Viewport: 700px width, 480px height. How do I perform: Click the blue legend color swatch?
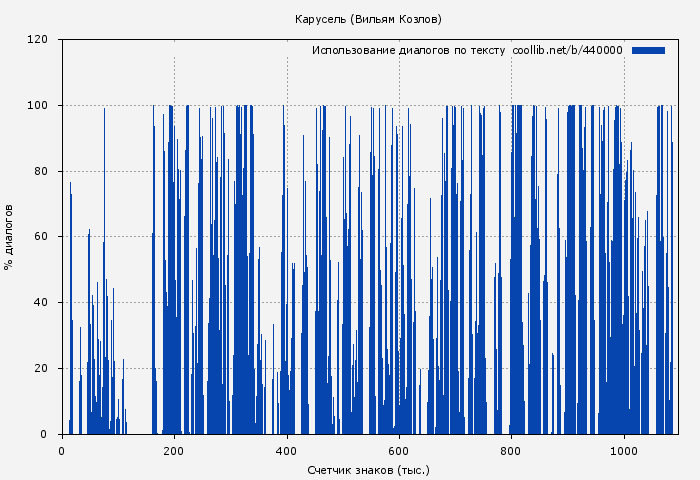point(648,50)
